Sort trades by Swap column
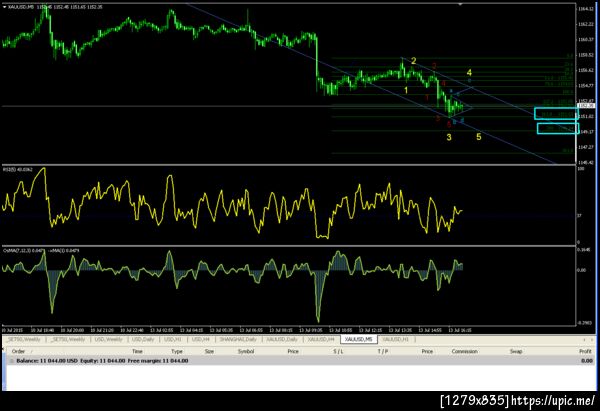Screen dimensions: 600x411 click(516, 351)
